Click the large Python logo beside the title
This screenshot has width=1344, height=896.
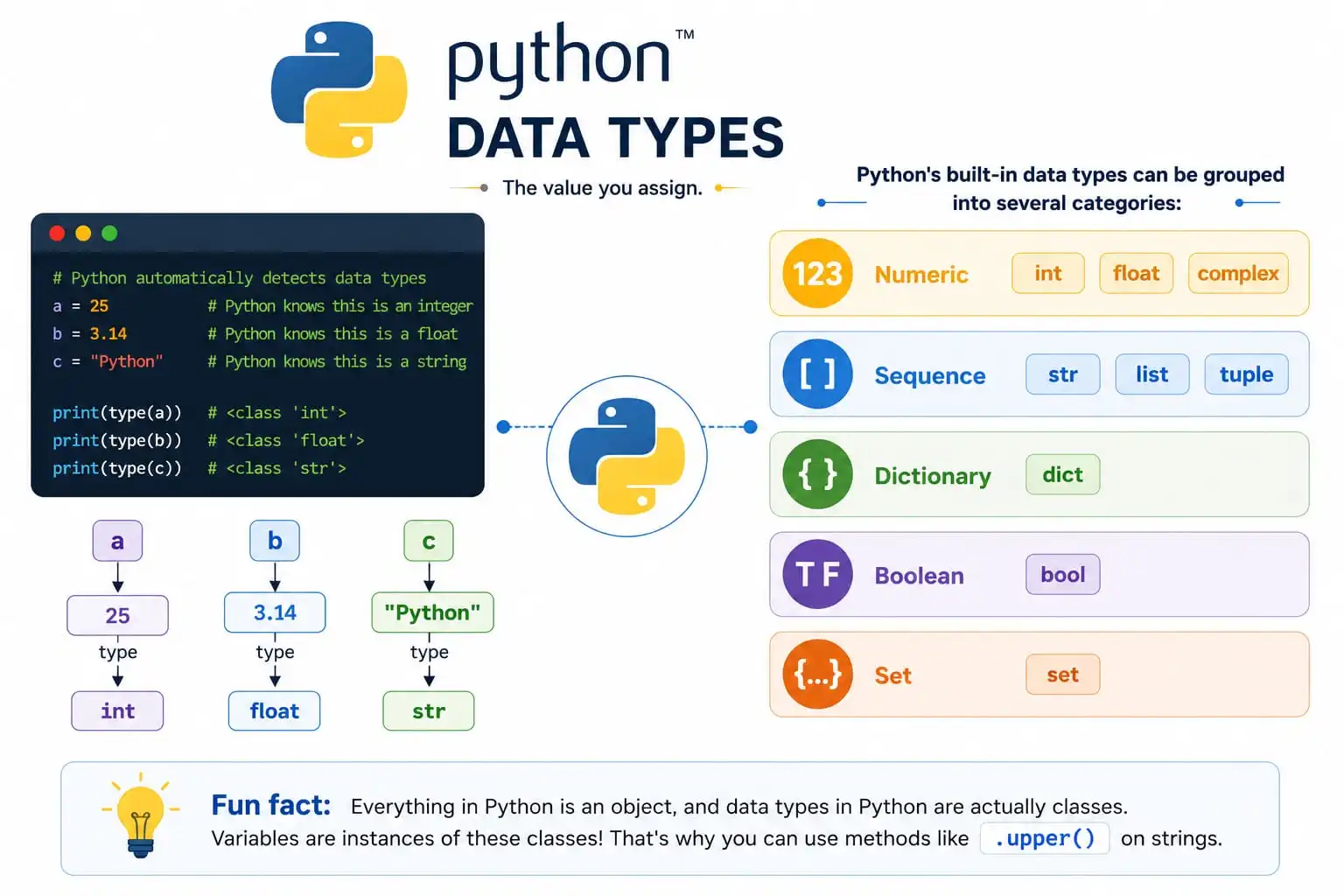click(x=339, y=90)
